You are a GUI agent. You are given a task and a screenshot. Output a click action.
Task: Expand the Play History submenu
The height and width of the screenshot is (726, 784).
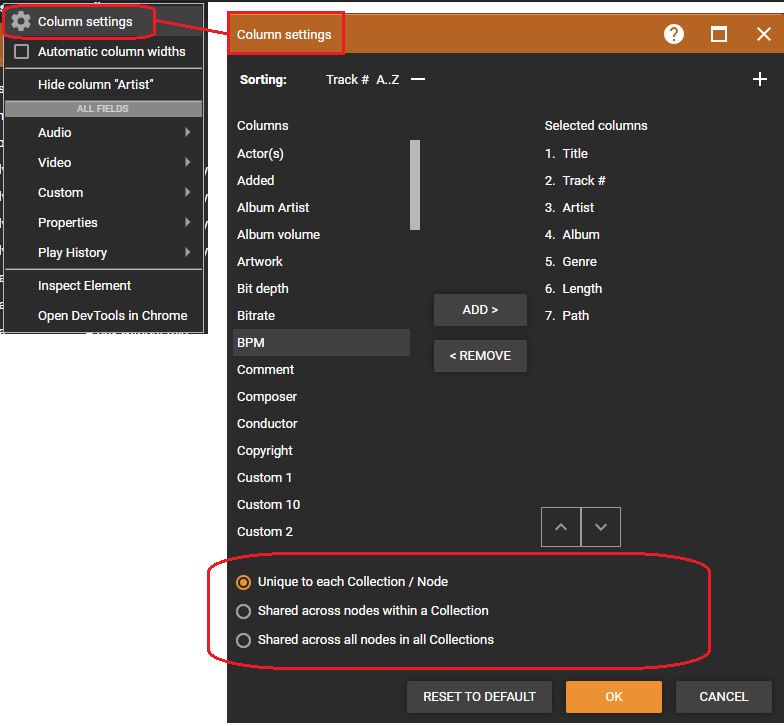click(104, 252)
